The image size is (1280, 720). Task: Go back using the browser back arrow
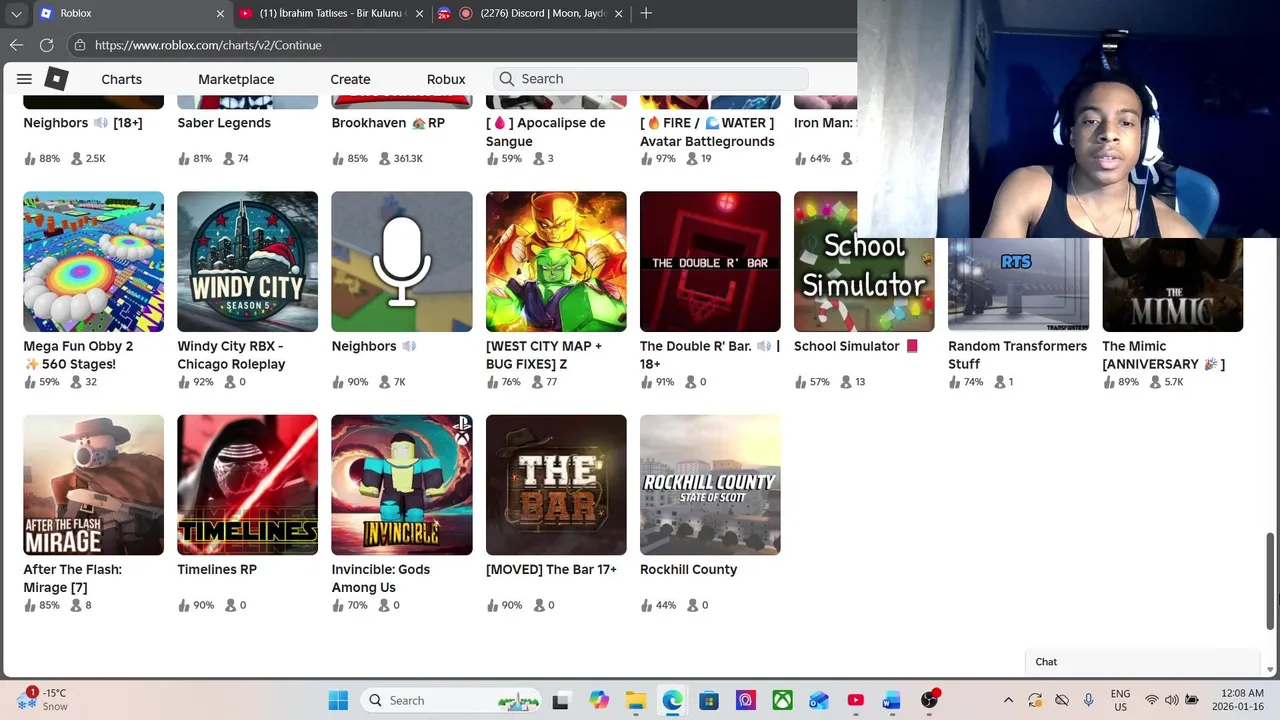coord(16,45)
